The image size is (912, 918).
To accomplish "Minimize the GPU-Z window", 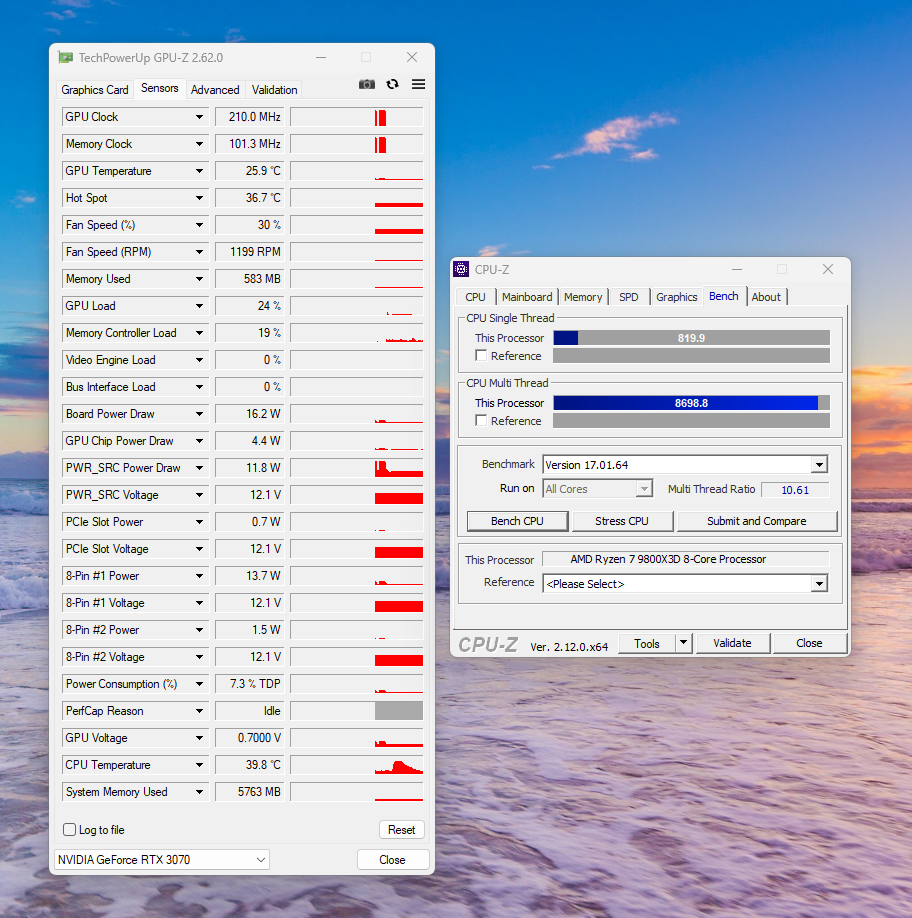I will (x=321, y=57).
